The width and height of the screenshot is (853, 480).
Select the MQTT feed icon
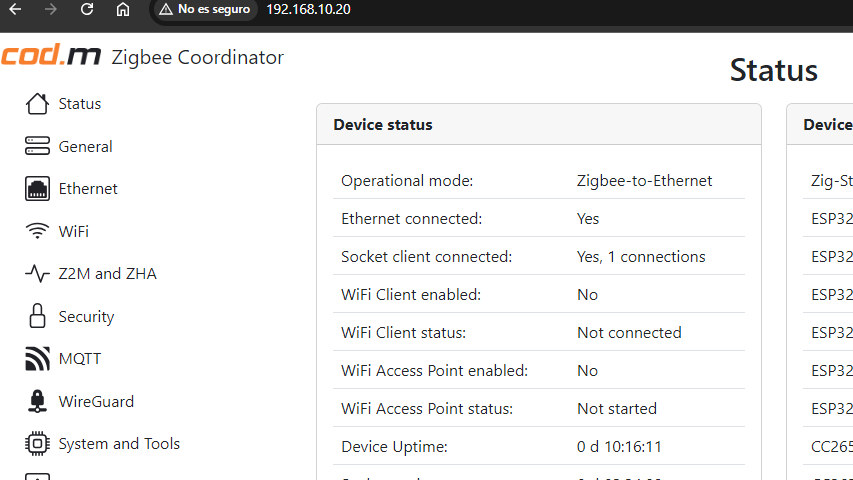pos(37,359)
